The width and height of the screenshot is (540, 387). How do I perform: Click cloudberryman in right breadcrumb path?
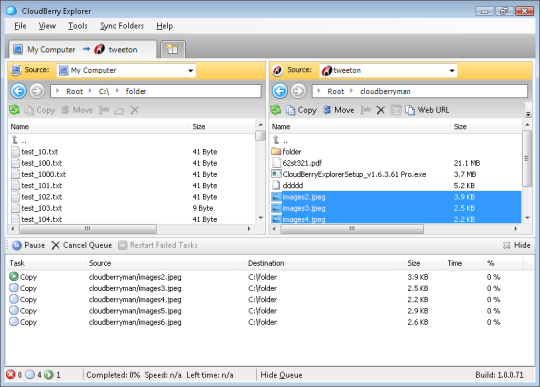pos(385,91)
